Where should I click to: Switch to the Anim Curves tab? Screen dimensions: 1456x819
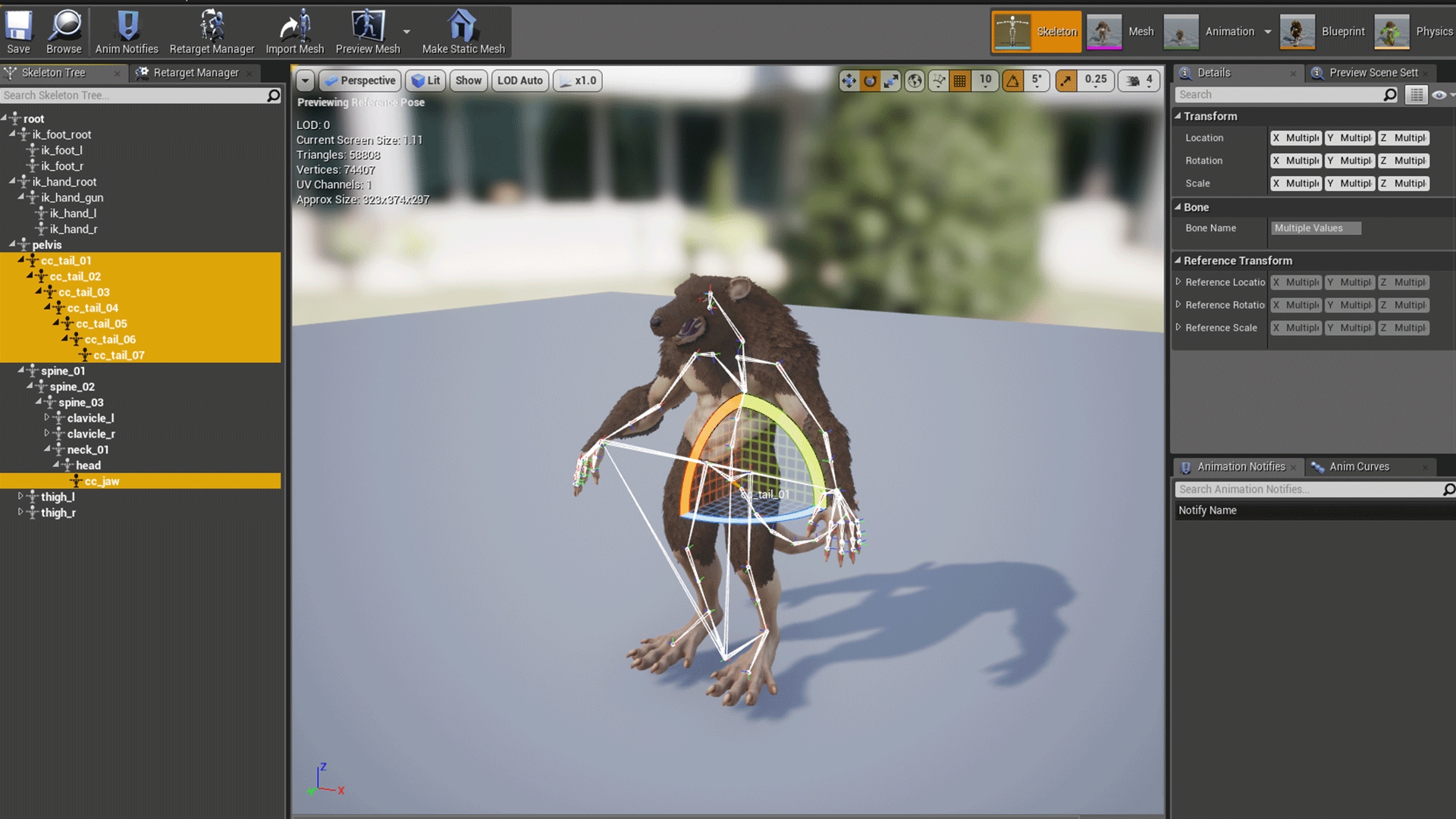pyautogui.click(x=1360, y=466)
